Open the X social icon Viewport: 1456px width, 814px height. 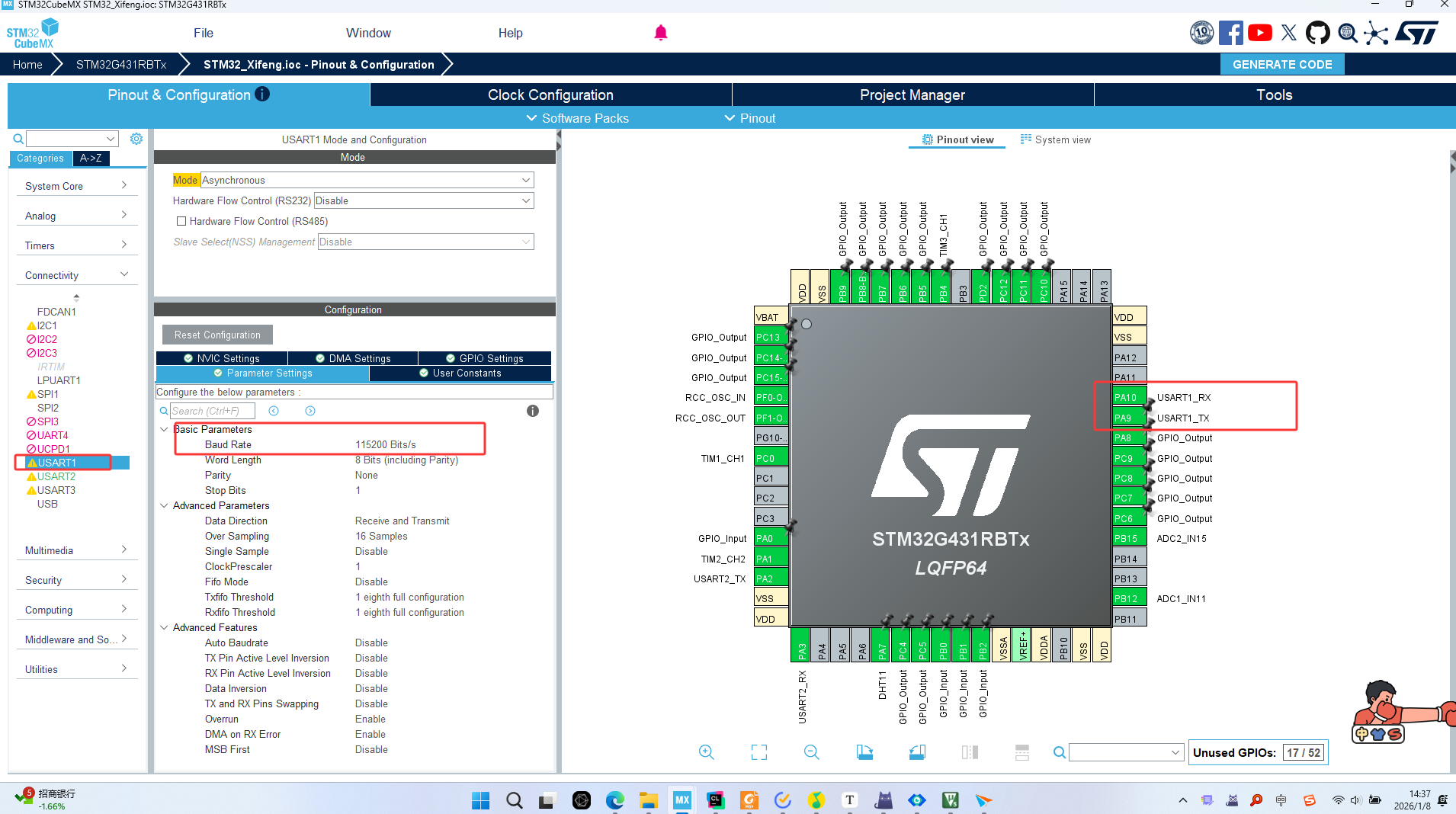click(1288, 33)
